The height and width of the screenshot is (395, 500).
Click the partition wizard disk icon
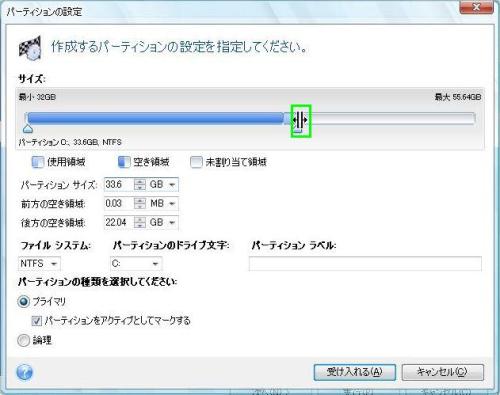30,48
